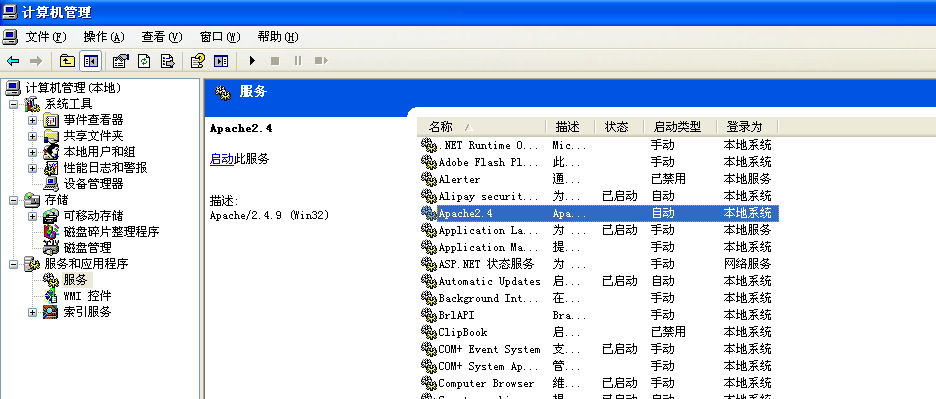The image size is (936, 399).
Task: Click the restart service toolbar icon
Action: pos(321,61)
